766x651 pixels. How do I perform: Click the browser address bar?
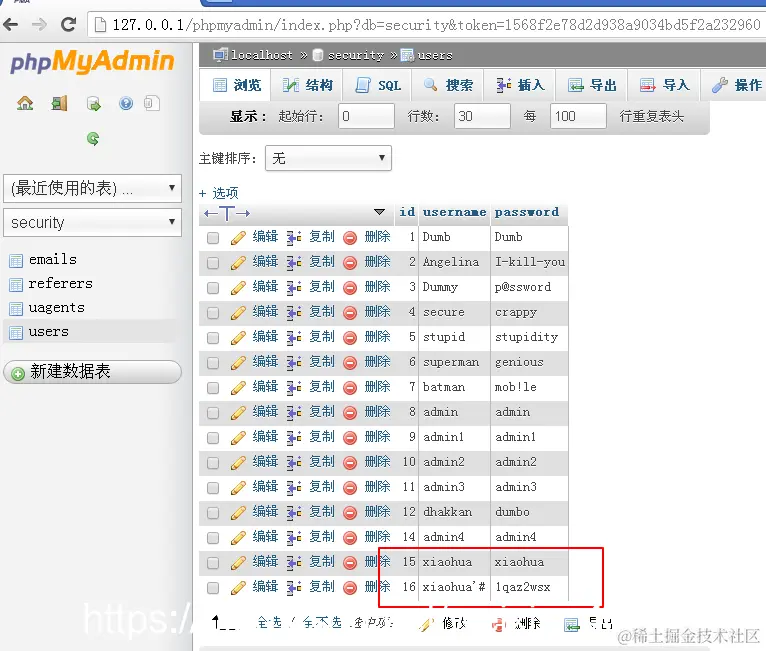tap(427, 24)
